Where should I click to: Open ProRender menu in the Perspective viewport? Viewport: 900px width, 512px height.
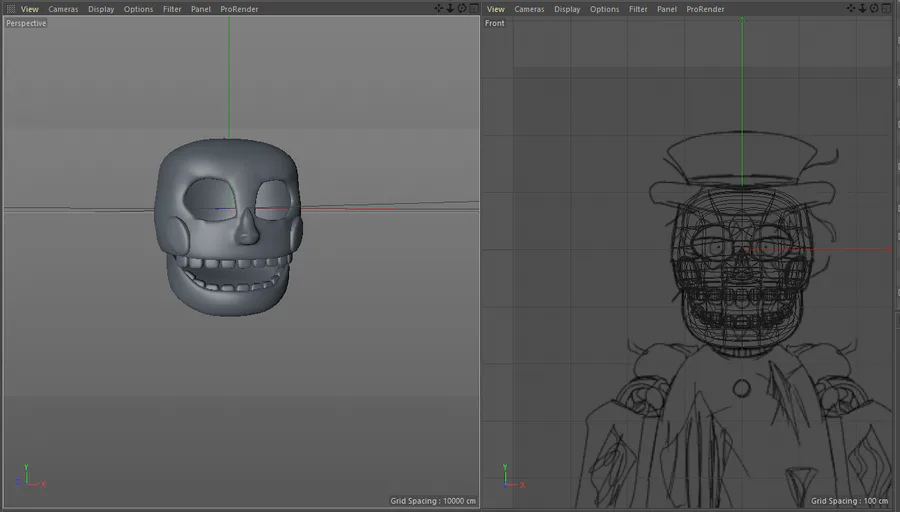pos(239,9)
